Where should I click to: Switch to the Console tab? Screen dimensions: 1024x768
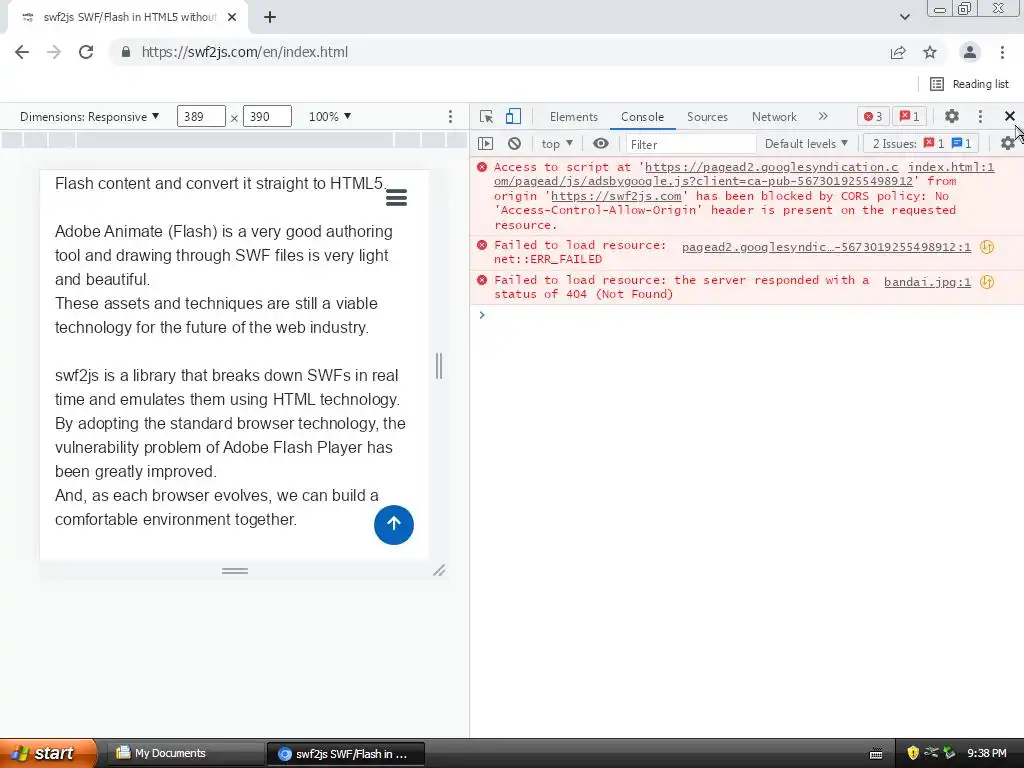point(643,116)
